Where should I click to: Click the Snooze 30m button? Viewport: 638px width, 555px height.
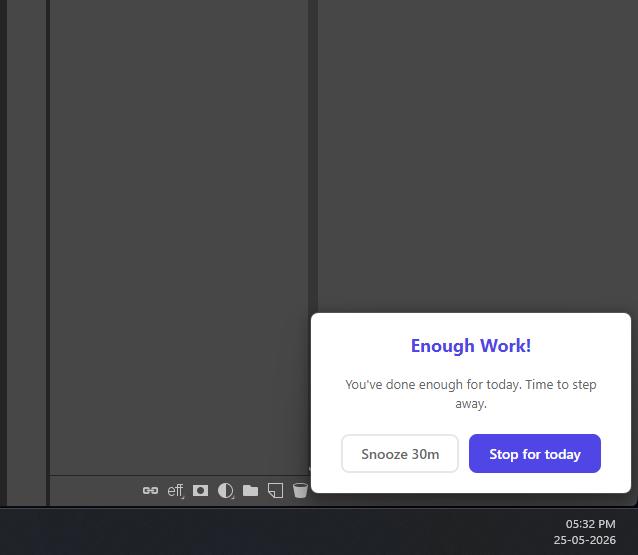(x=400, y=454)
